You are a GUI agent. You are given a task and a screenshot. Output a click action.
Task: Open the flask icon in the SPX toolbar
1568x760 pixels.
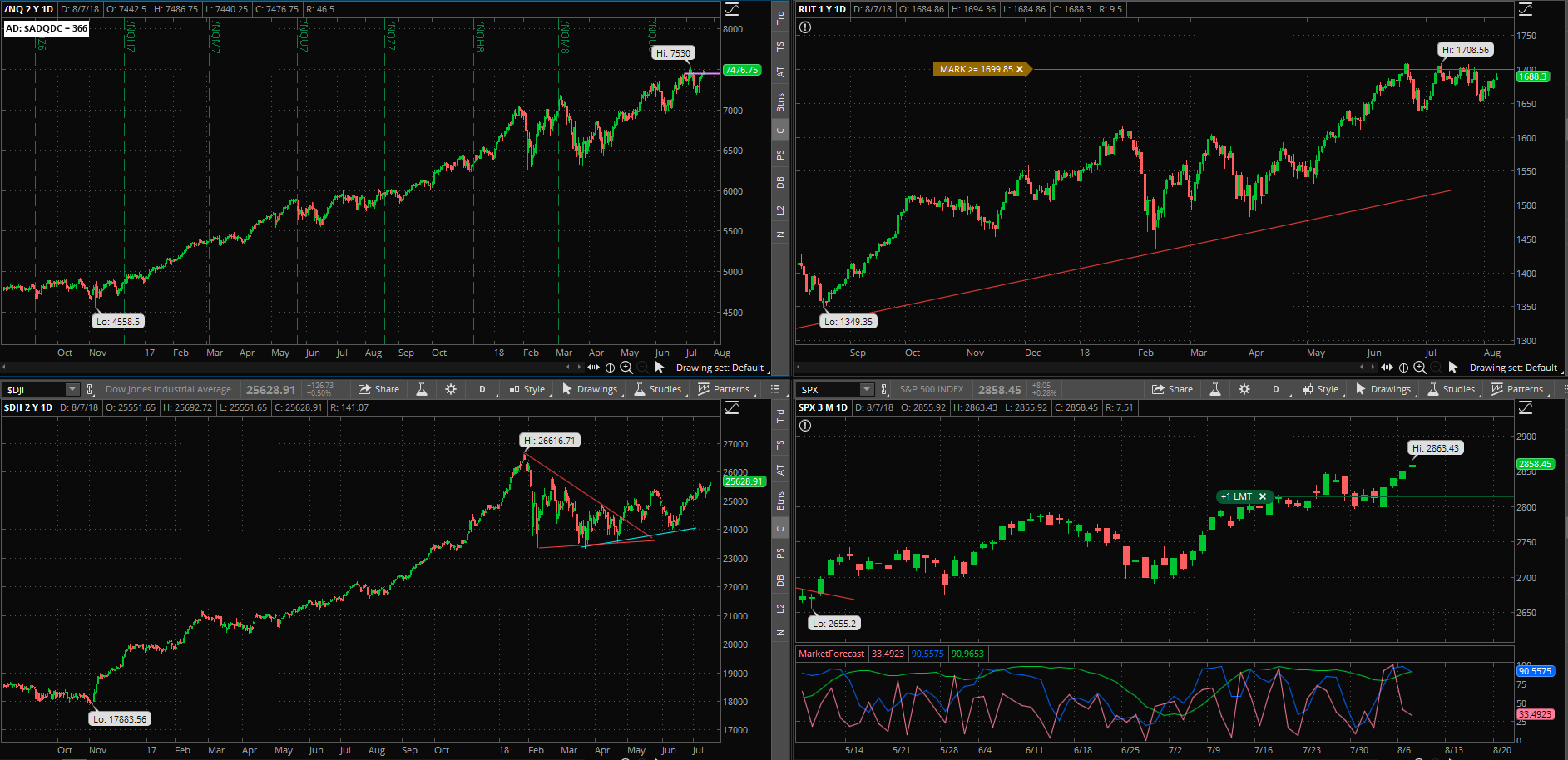tap(1215, 389)
